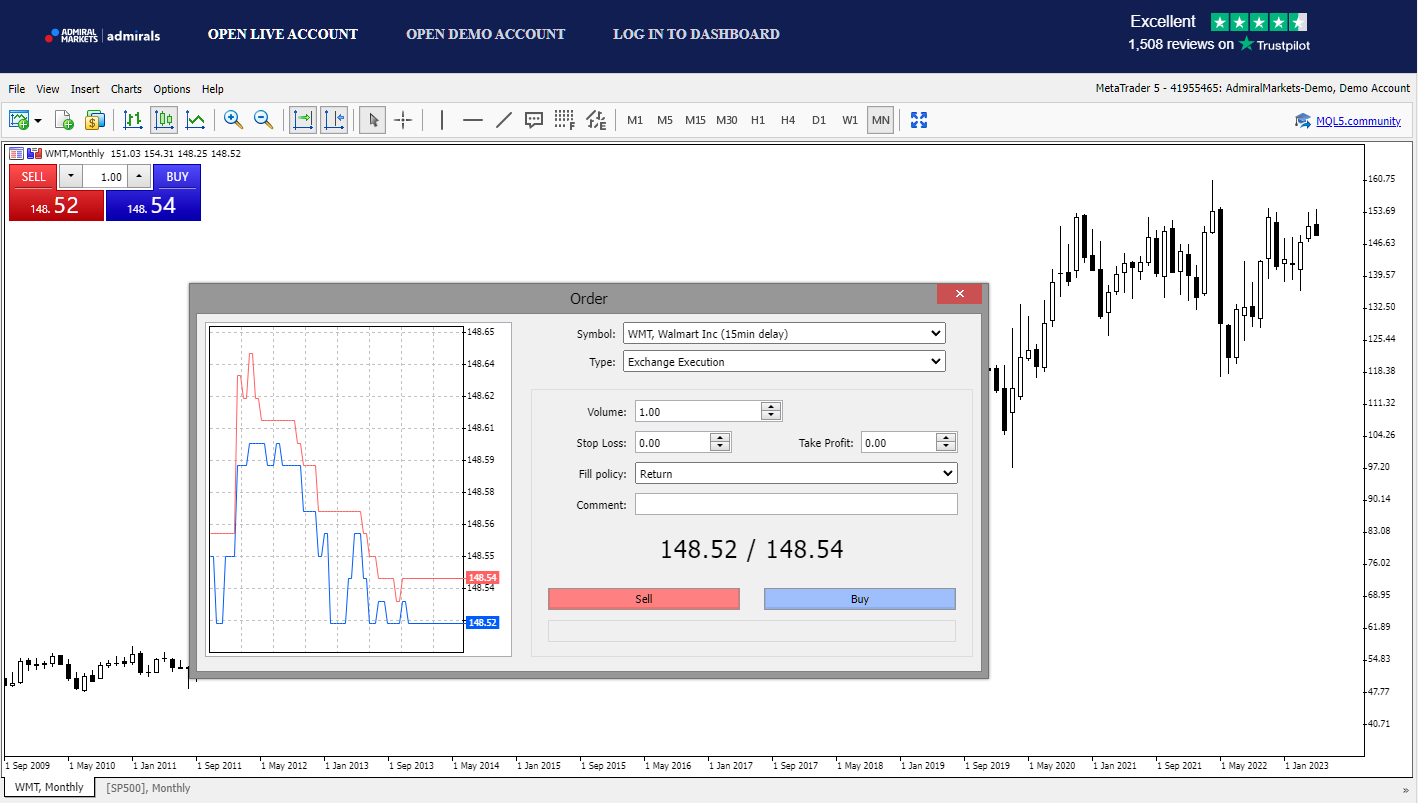
Task: Decrease volume in the one-click trading panel
Action: 70,177
